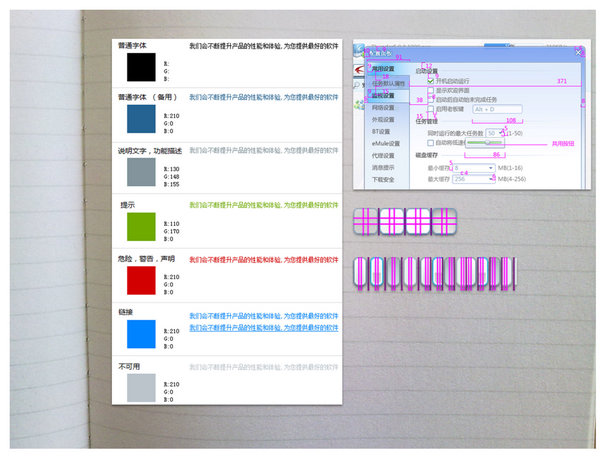Viewport: 610px width, 457px height.
Task: Select the bright blue 链接 color swatch
Action: [141, 334]
